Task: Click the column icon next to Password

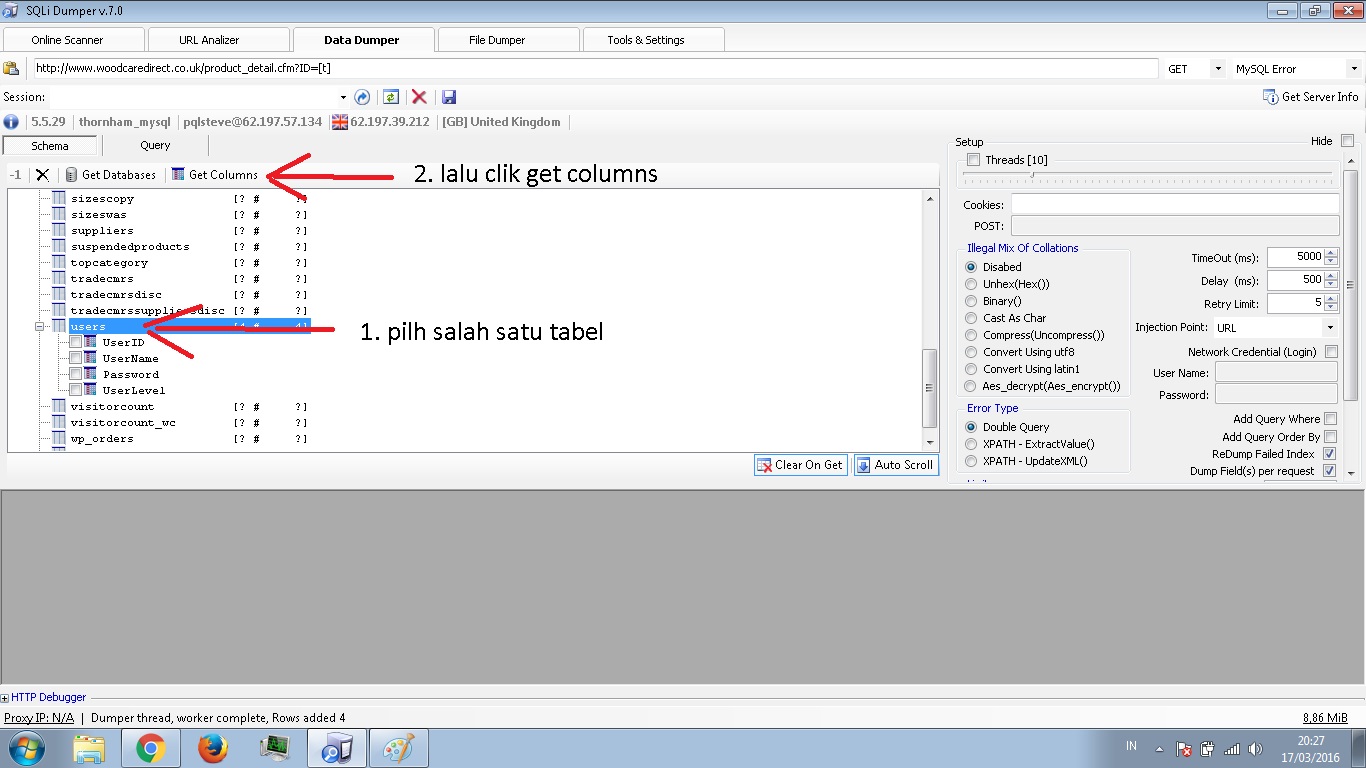Action: click(91, 374)
